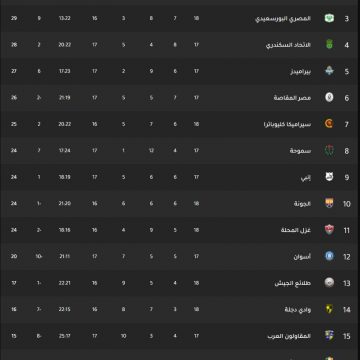Open team طلائع الجيش
The height and width of the screenshot is (360, 360).
pyautogui.click(x=293, y=283)
